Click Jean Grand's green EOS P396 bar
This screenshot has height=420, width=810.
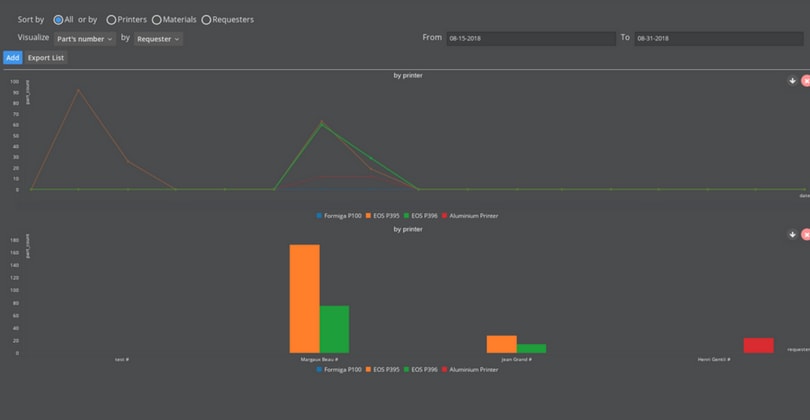click(x=532, y=348)
